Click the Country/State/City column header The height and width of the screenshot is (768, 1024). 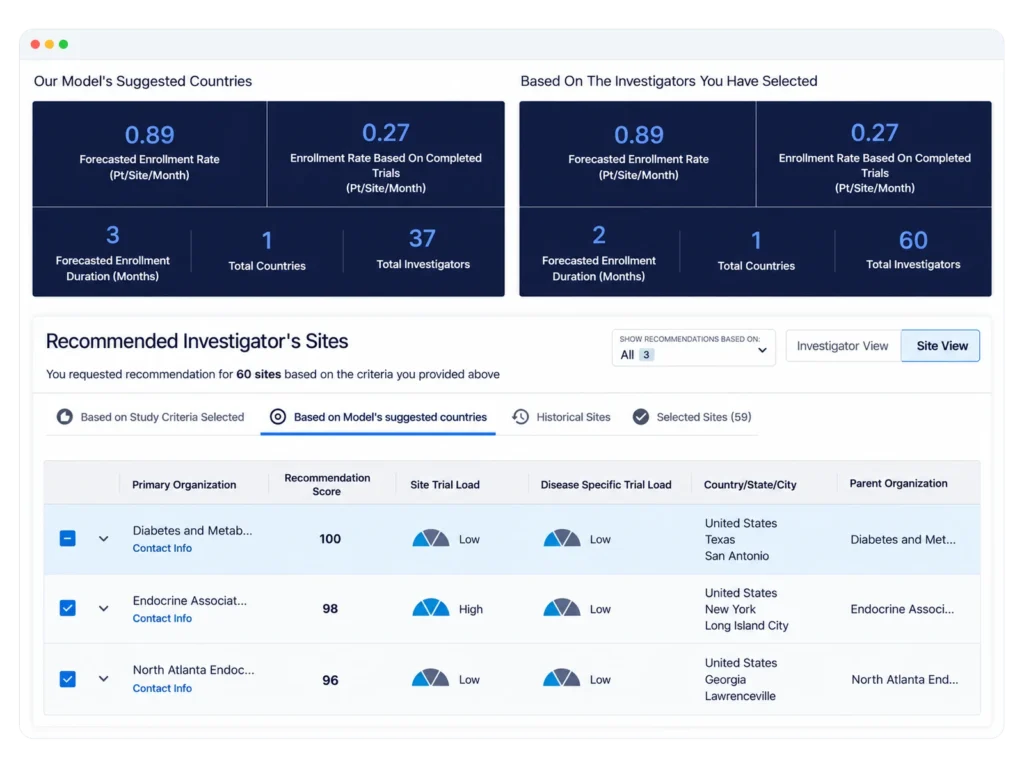click(750, 485)
